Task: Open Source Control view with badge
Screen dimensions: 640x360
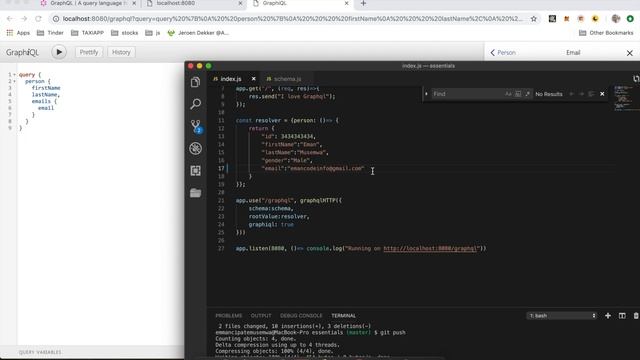Action: point(196,126)
